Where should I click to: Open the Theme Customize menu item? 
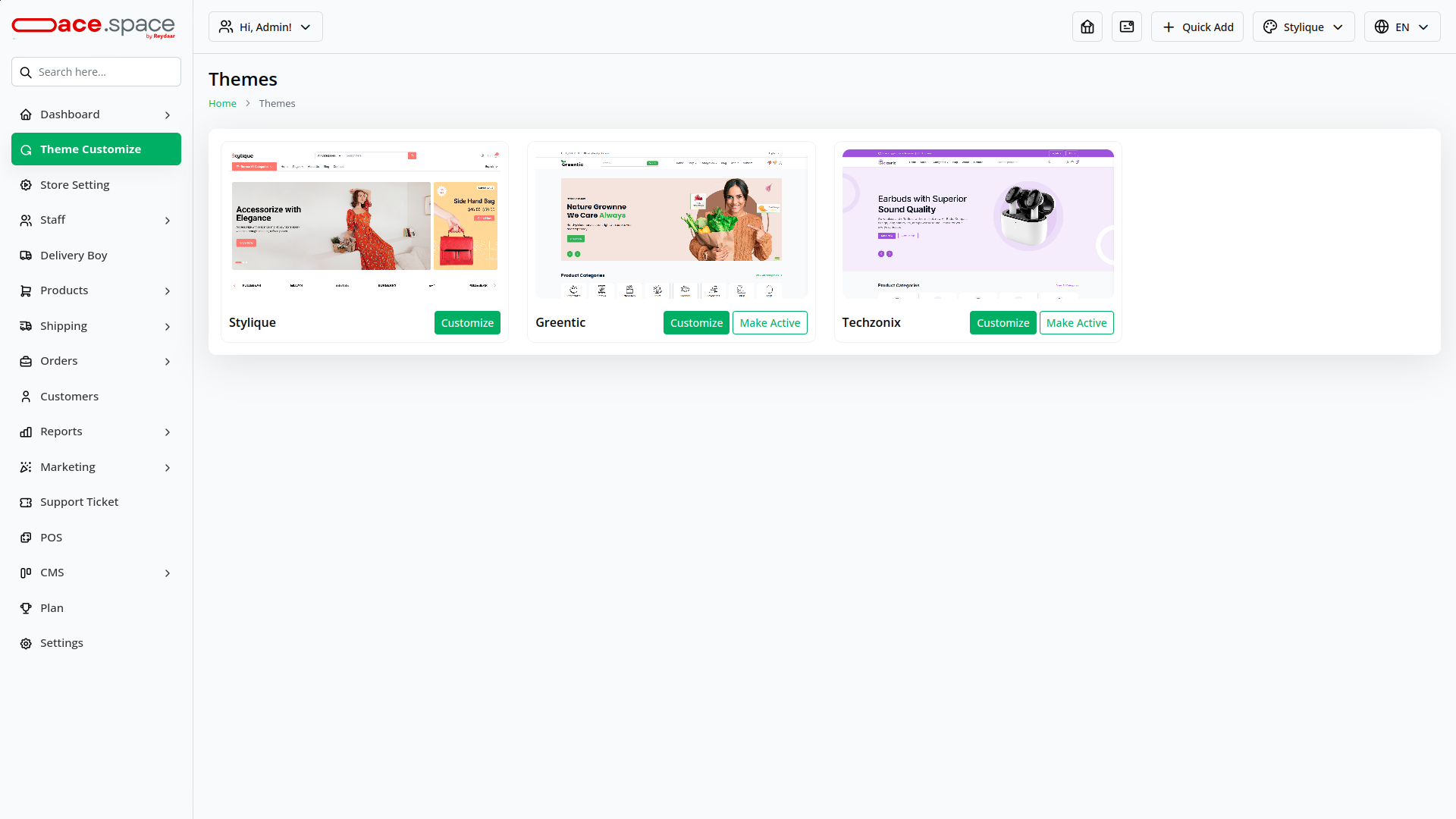96,149
